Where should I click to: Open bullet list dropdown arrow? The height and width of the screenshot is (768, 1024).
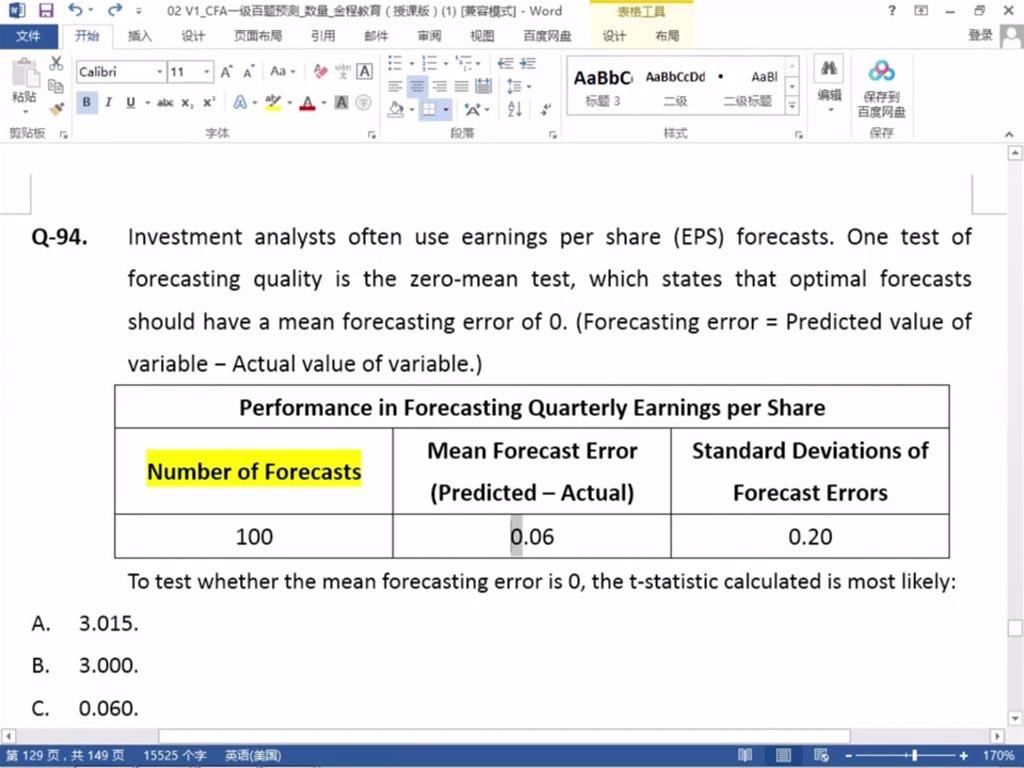click(411, 64)
